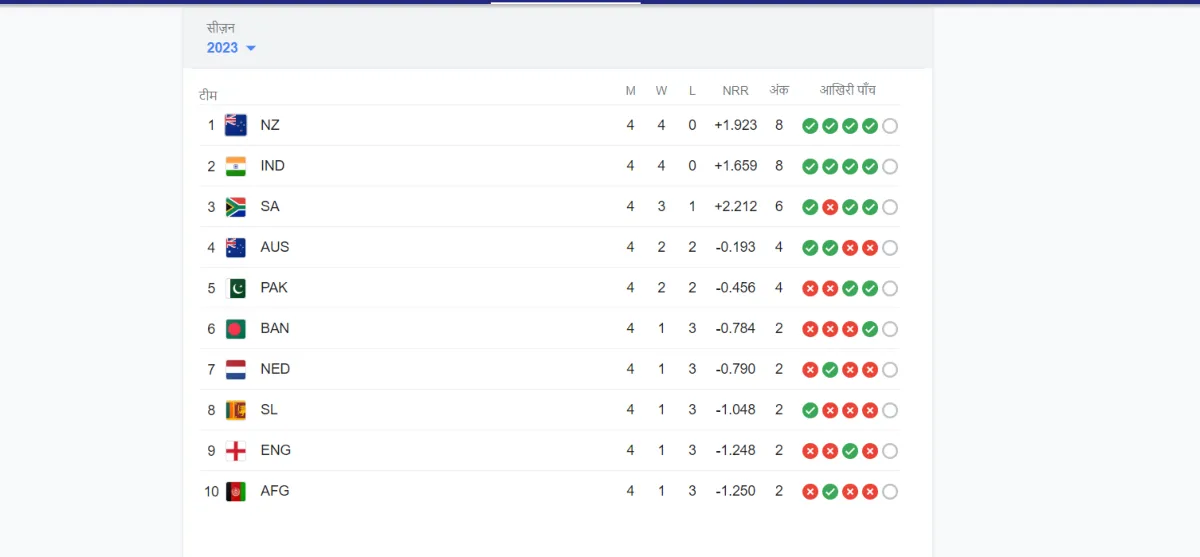Select the AFG team name
This screenshot has height=557, width=1200.
click(275, 491)
